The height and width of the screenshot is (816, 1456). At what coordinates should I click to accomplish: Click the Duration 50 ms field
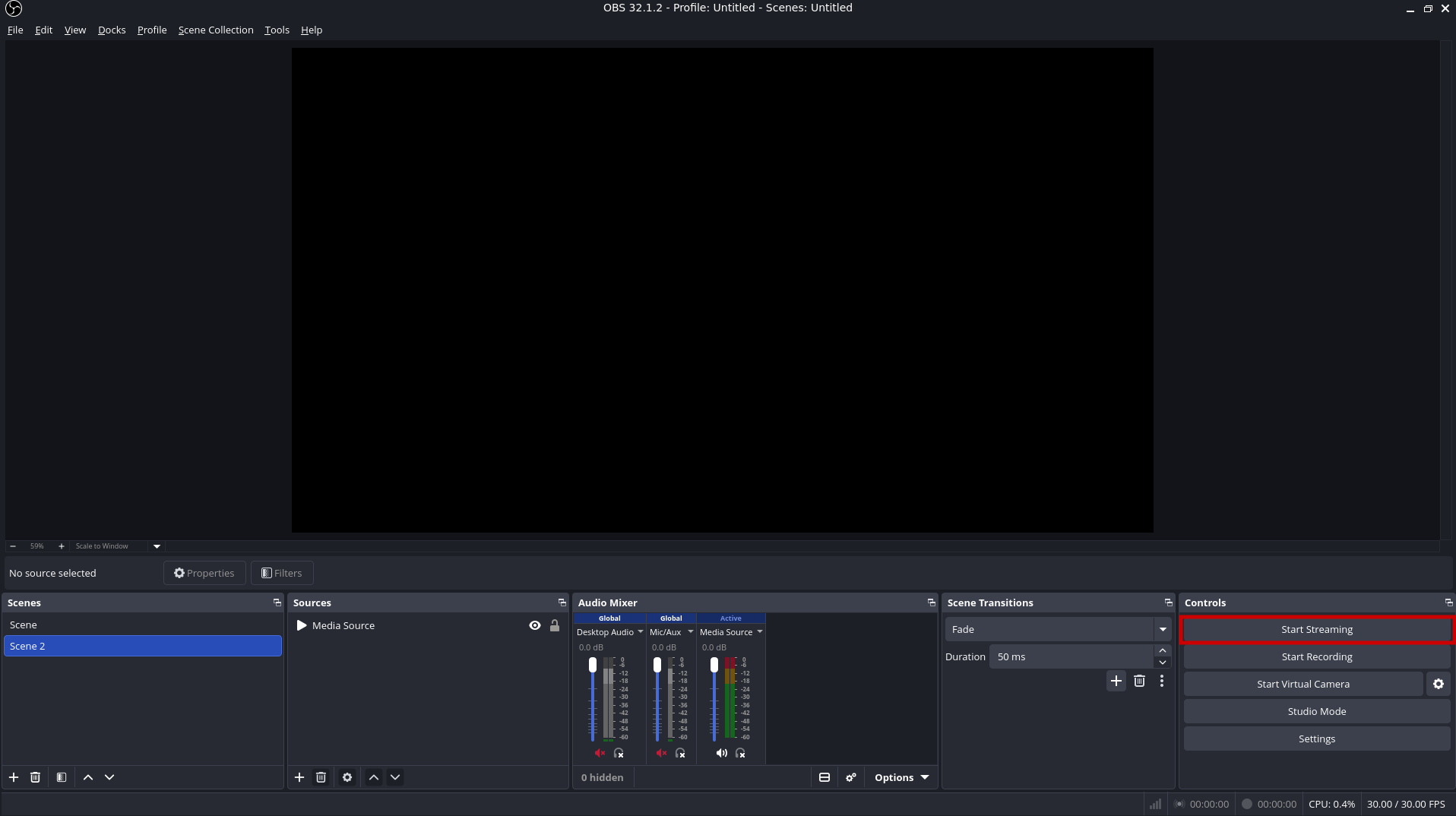tap(1071, 656)
